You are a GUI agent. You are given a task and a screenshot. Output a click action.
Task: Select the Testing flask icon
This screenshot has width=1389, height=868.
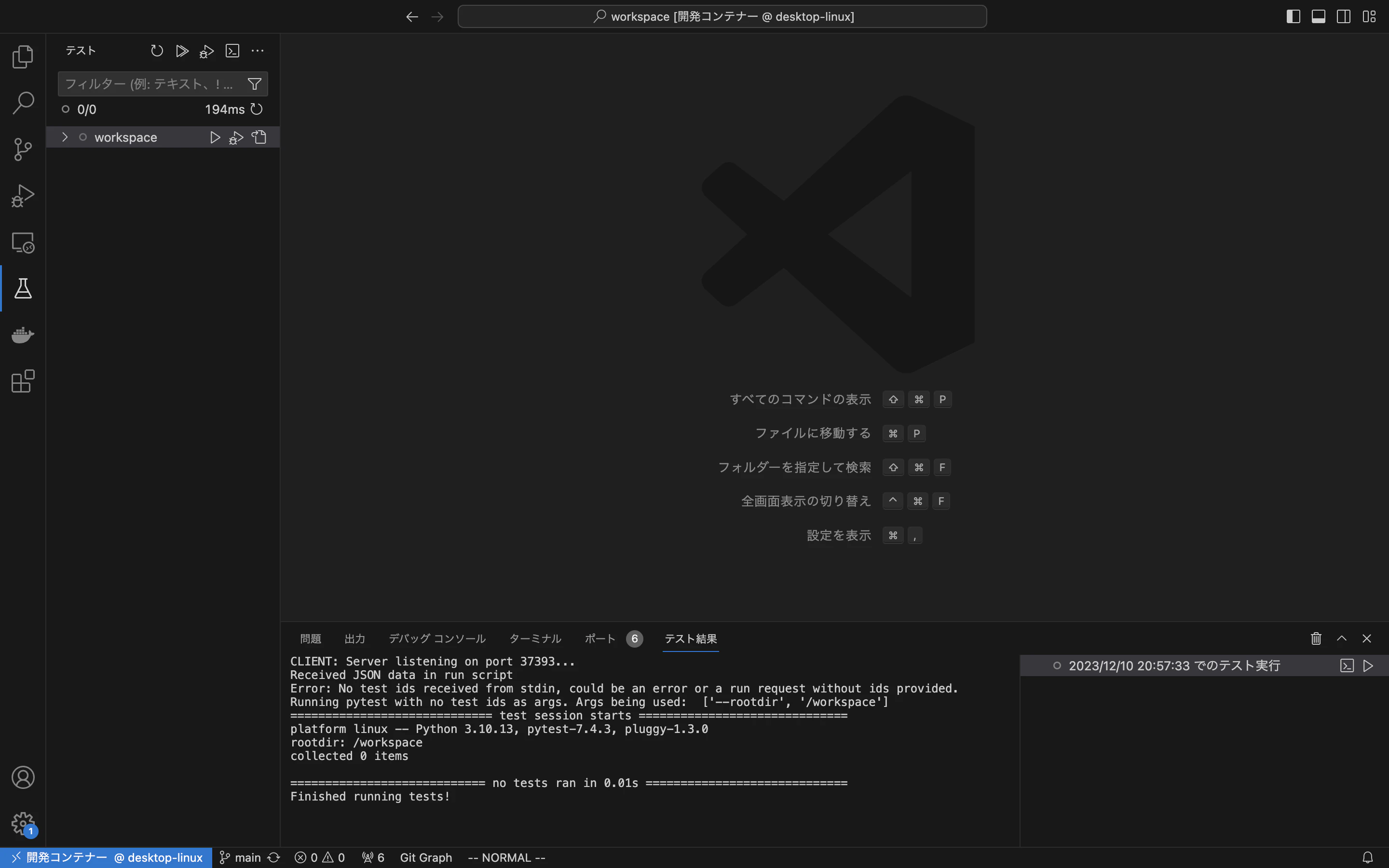(23, 288)
